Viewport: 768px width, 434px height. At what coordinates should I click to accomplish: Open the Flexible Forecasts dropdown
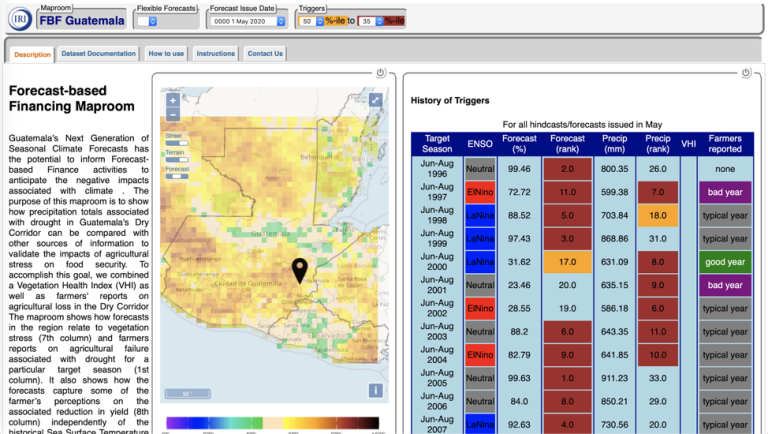[147, 20]
